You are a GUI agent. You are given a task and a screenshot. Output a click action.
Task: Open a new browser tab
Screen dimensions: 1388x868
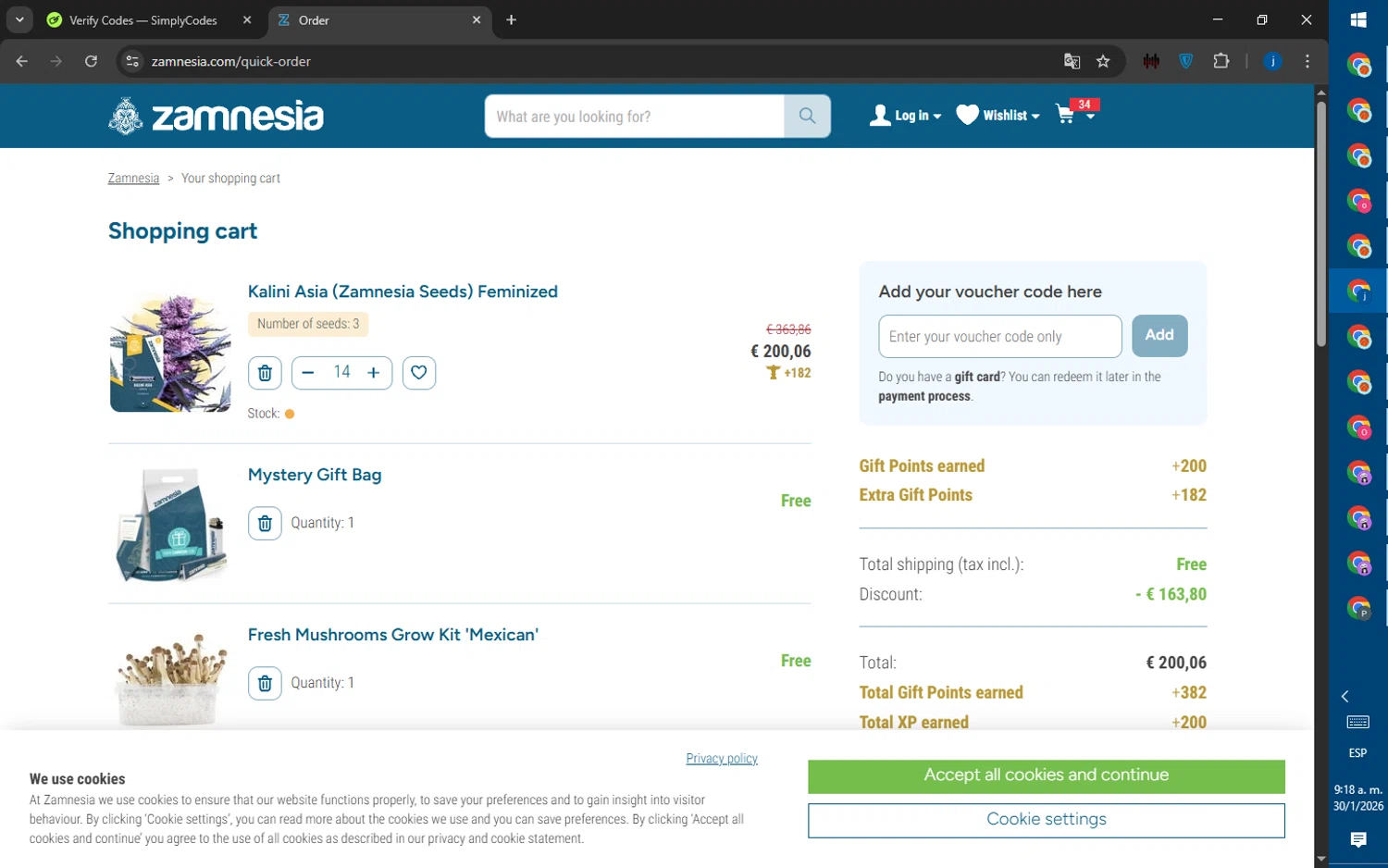[x=511, y=20]
